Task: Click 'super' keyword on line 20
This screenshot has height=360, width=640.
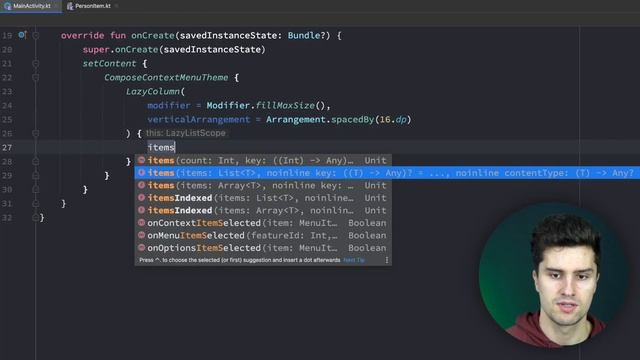Action: 96,49
